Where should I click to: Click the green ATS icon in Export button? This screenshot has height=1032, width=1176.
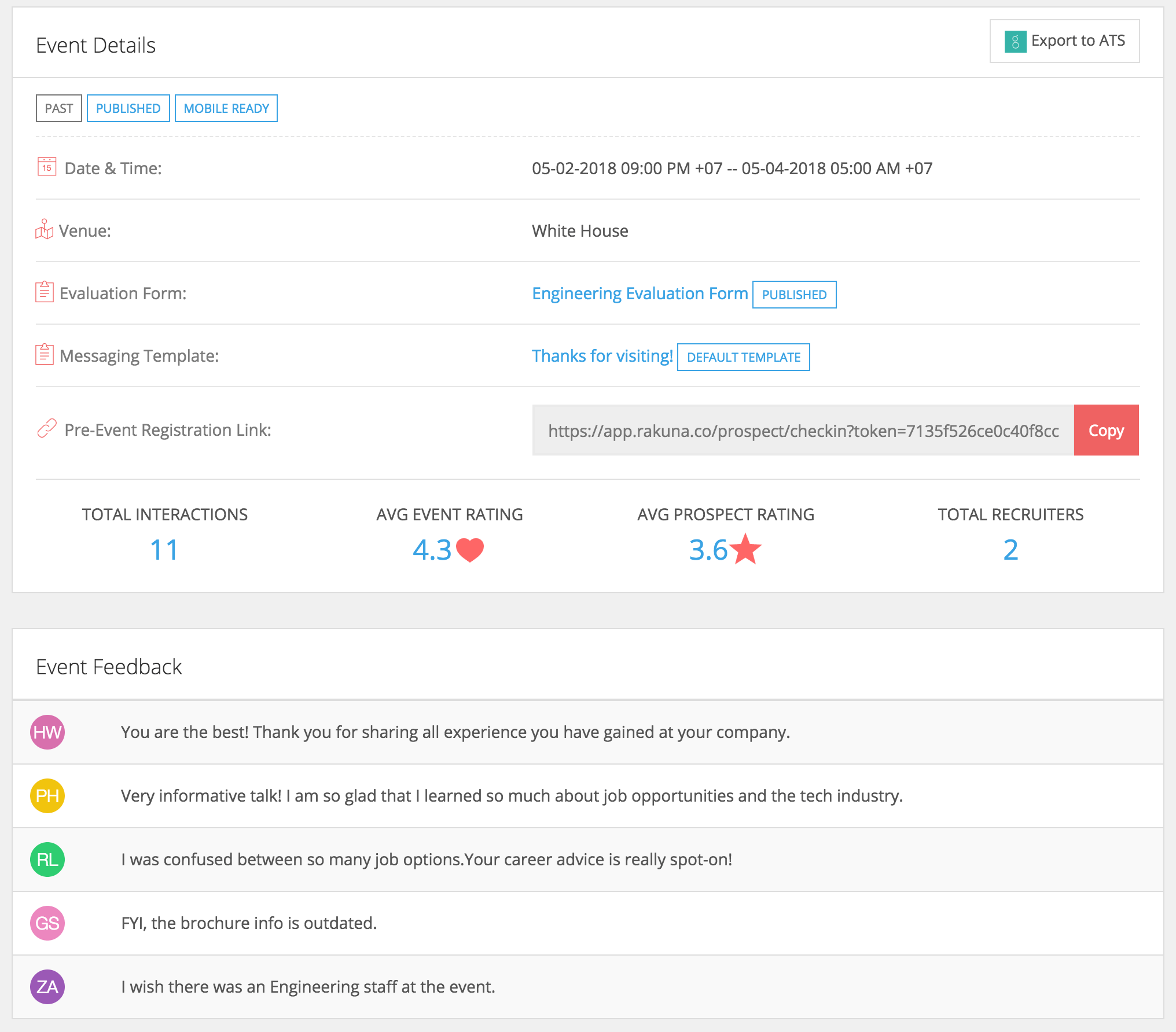[x=1015, y=41]
